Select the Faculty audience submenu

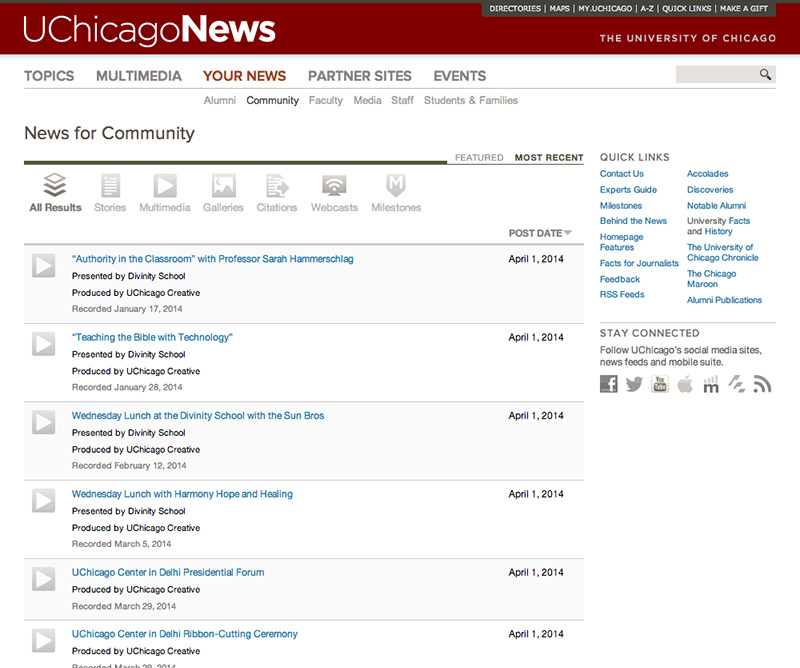click(x=326, y=101)
